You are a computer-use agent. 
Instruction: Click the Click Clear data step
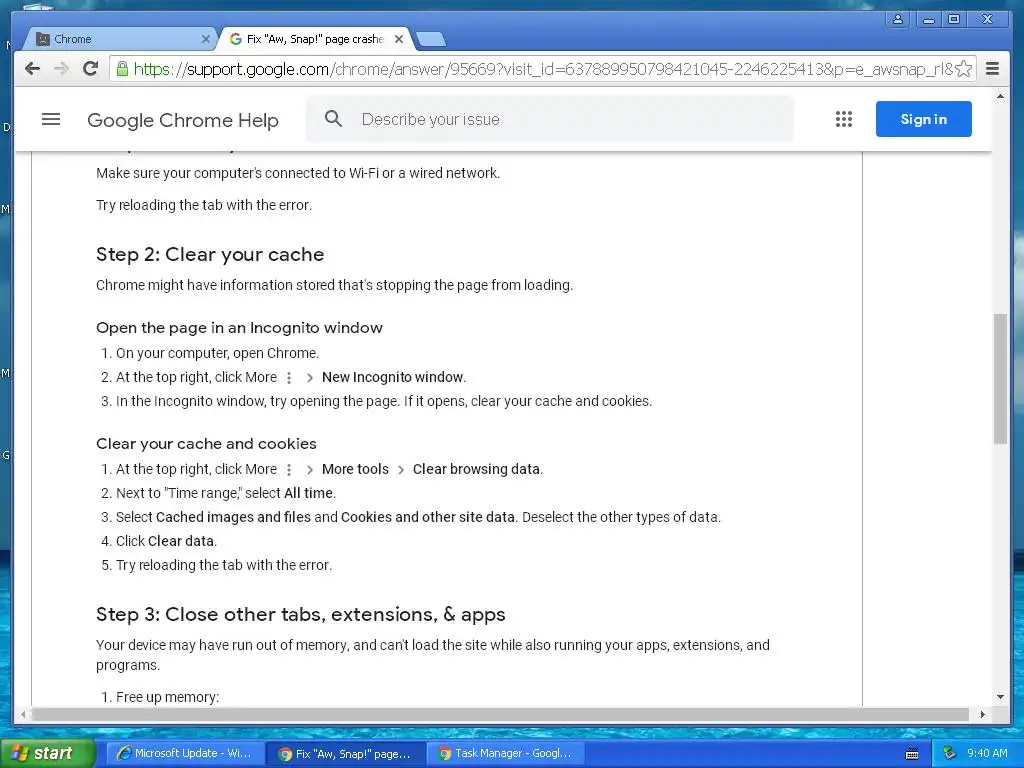[166, 541]
